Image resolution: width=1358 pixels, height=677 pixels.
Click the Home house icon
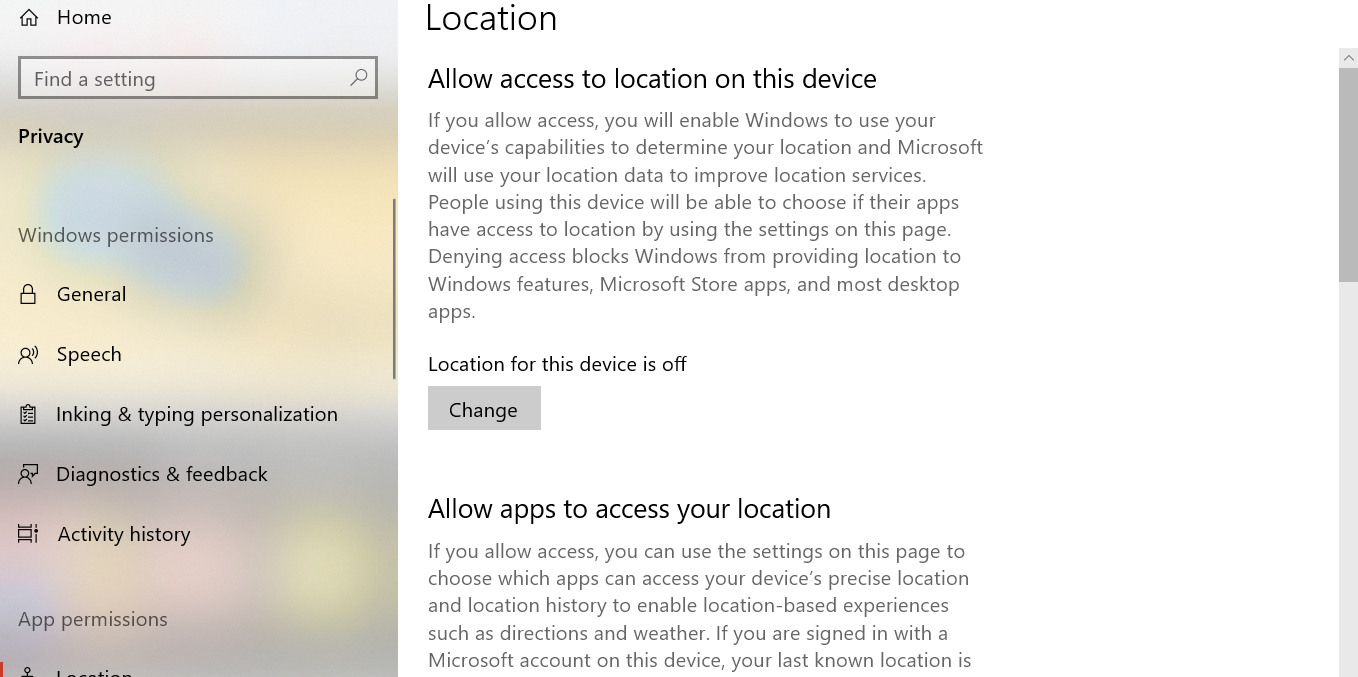pos(29,17)
